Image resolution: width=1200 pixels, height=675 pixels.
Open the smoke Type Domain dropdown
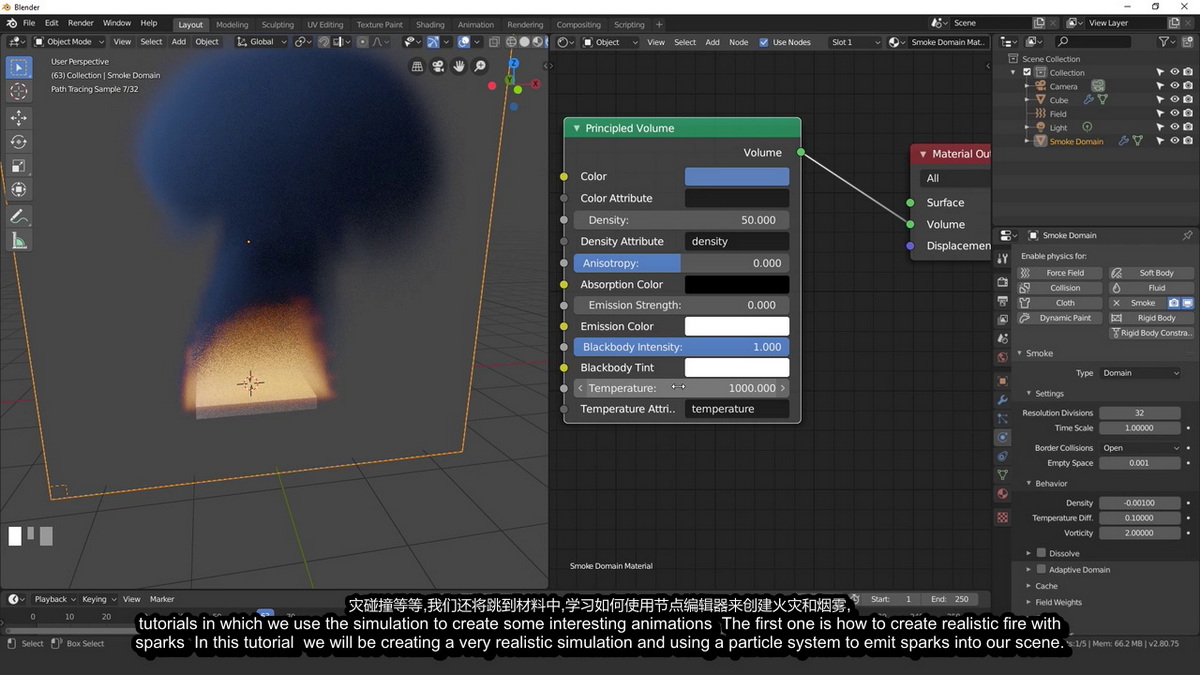[1141, 373]
